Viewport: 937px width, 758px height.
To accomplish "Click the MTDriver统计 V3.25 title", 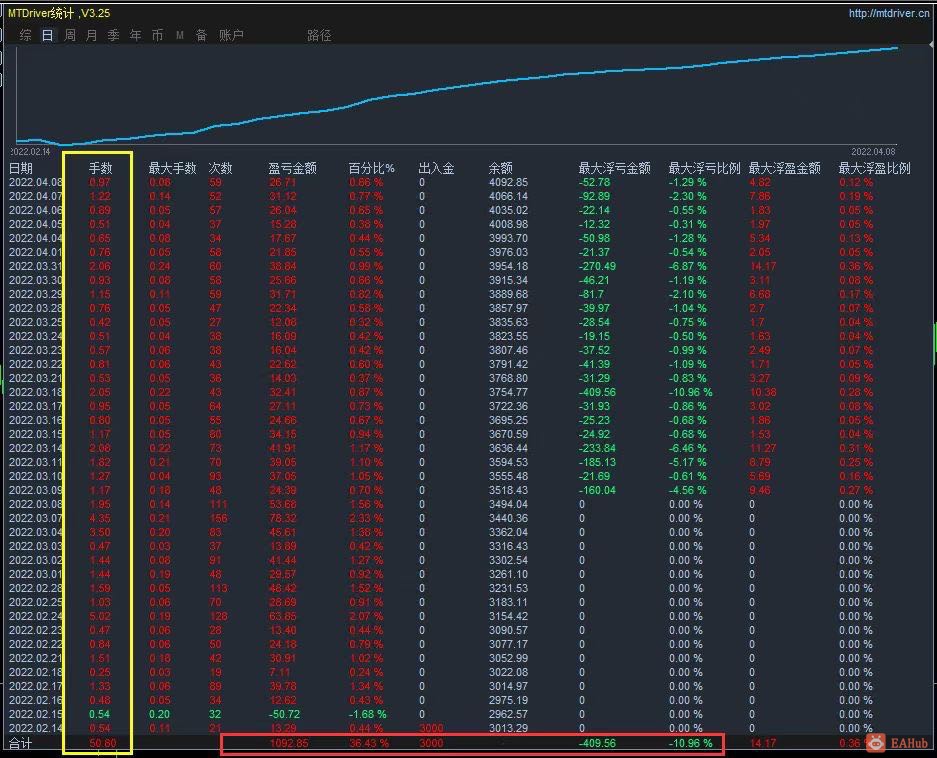I will [x=59, y=13].
